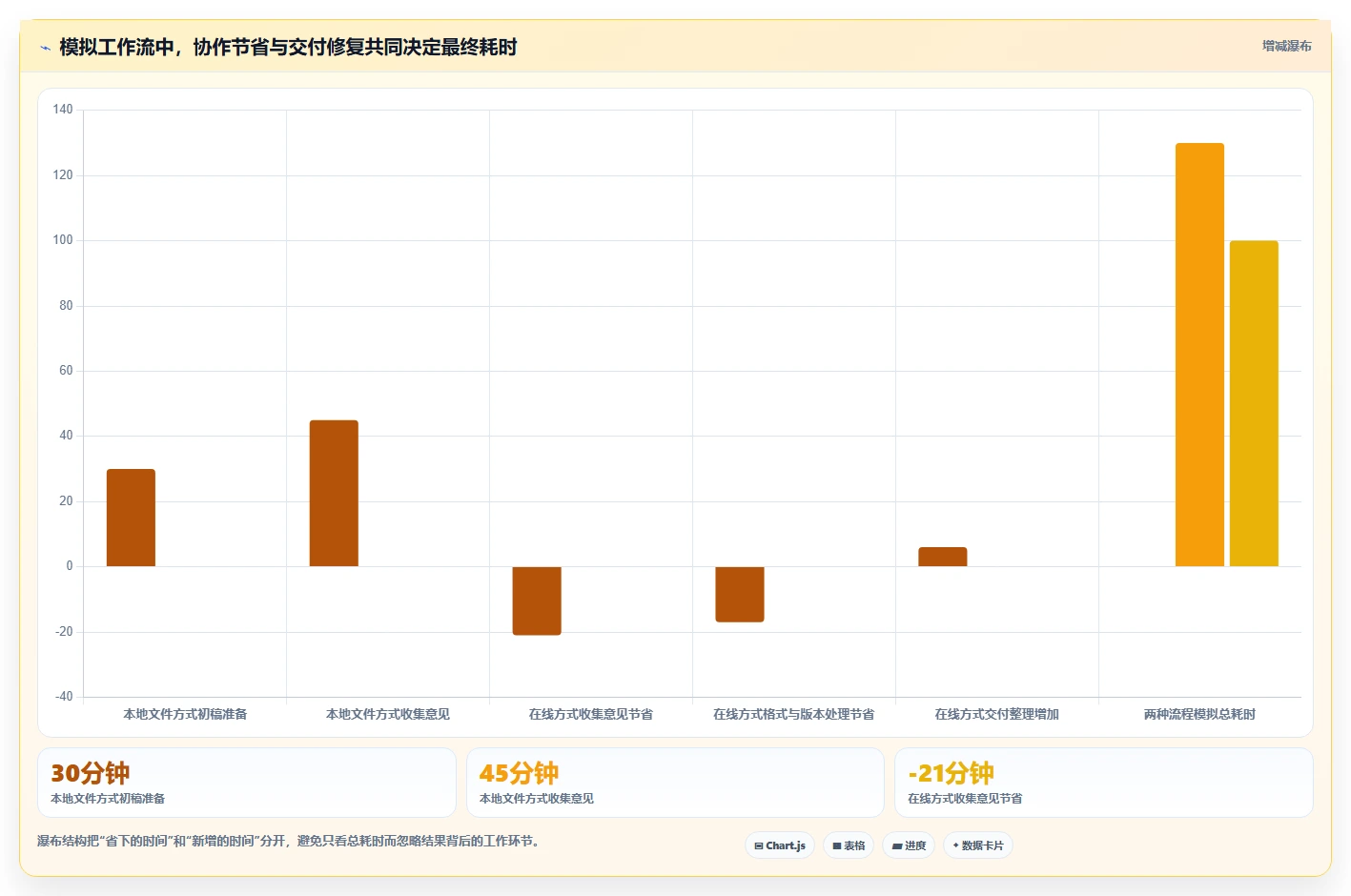Click the negative 在线方式收集意见节省 bar
The height and width of the screenshot is (896, 1351).
[x=537, y=601]
